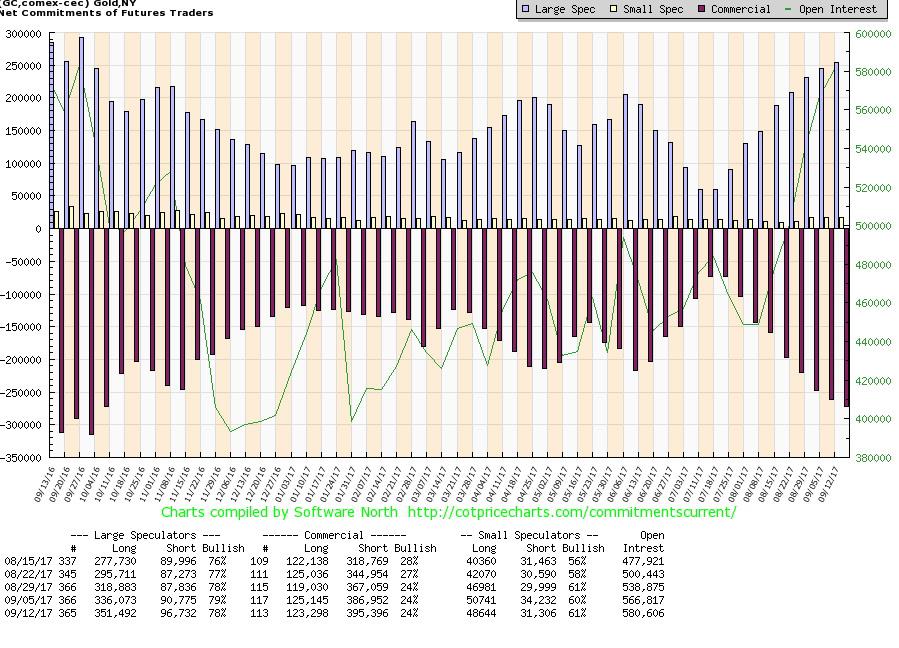This screenshot has height=648, width=899.
Task: Click the open interest value 538,875
Action: (x=643, y=587)
